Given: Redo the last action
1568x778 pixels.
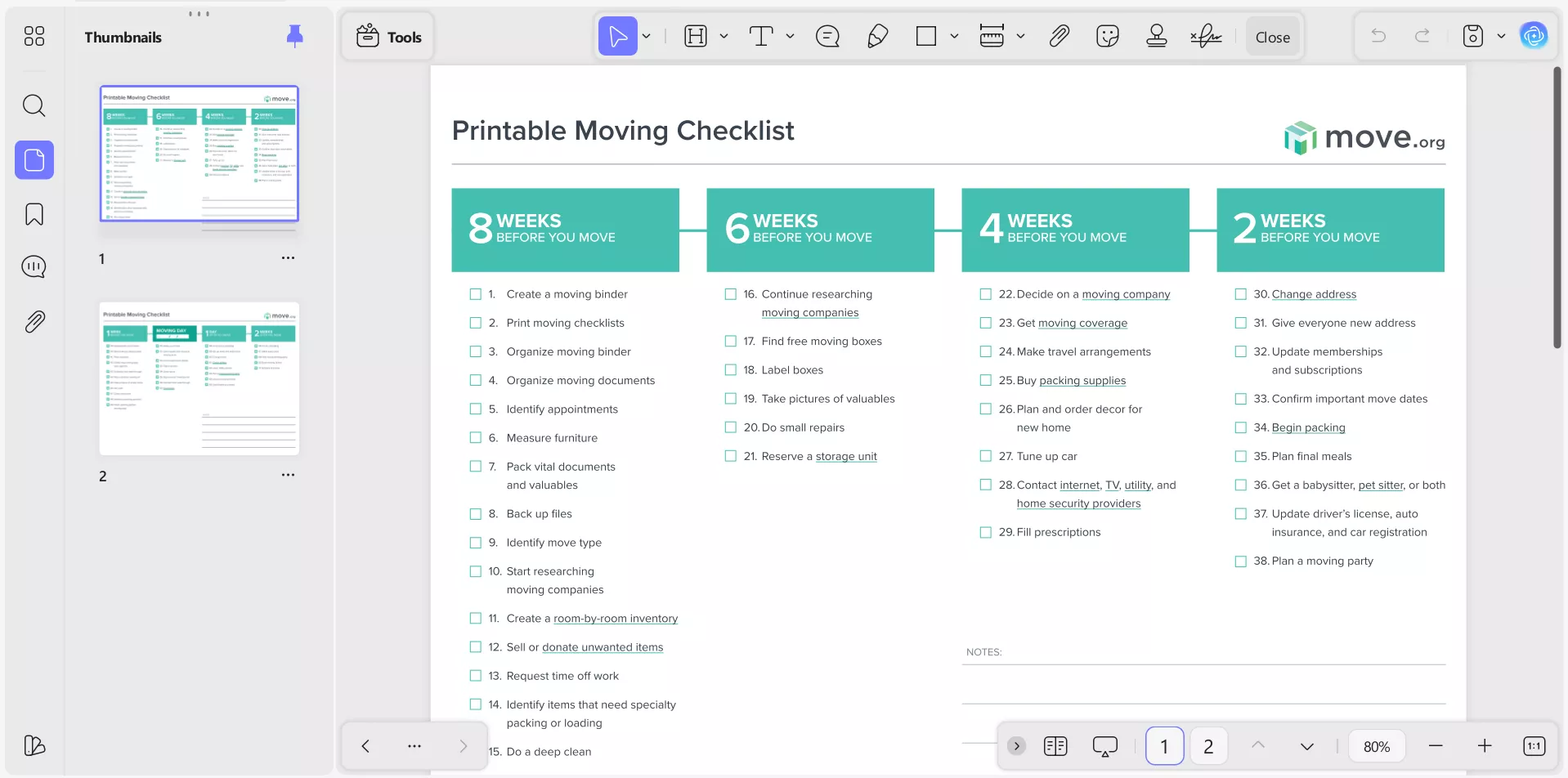Looking at the screenshot, I should tap(1422, 36).
